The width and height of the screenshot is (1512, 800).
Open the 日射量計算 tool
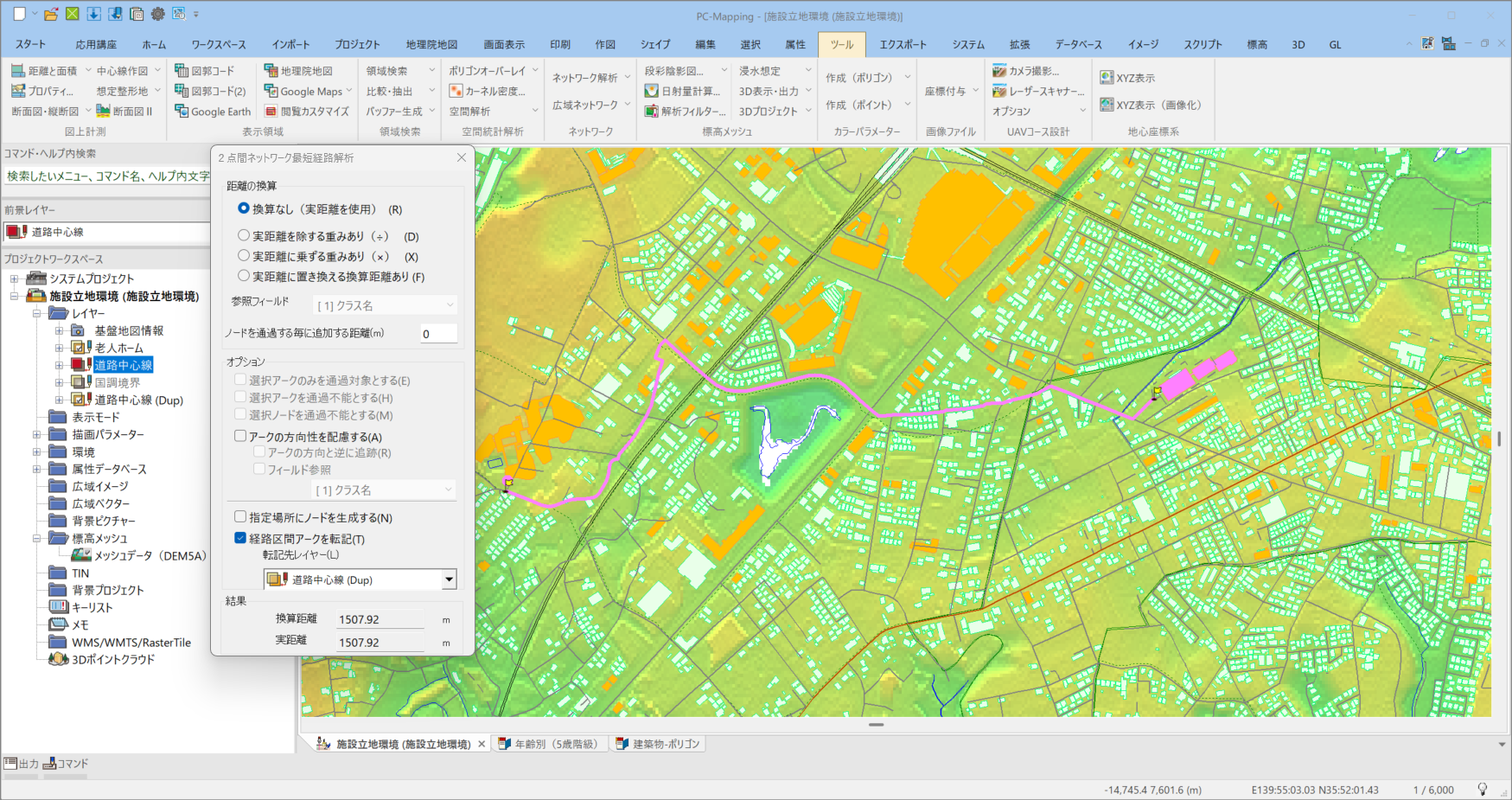652,91
